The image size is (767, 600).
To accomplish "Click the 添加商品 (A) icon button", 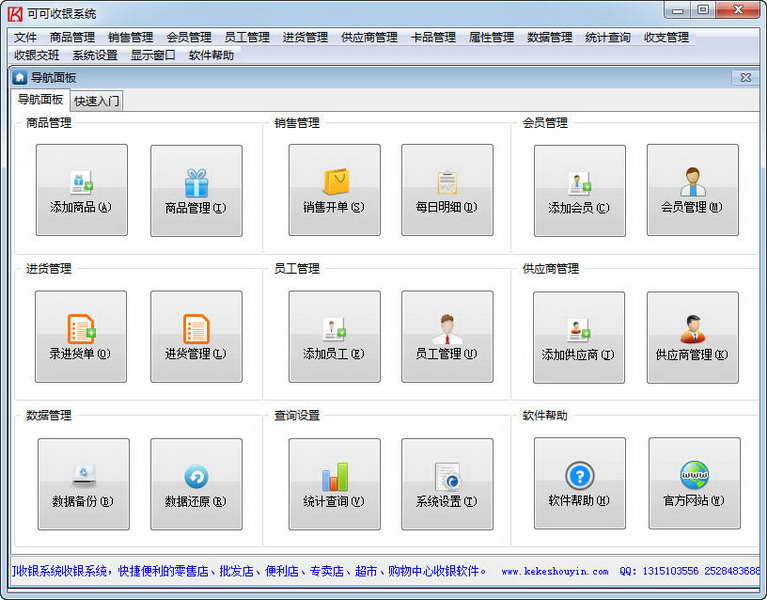I will pos(82,190).
